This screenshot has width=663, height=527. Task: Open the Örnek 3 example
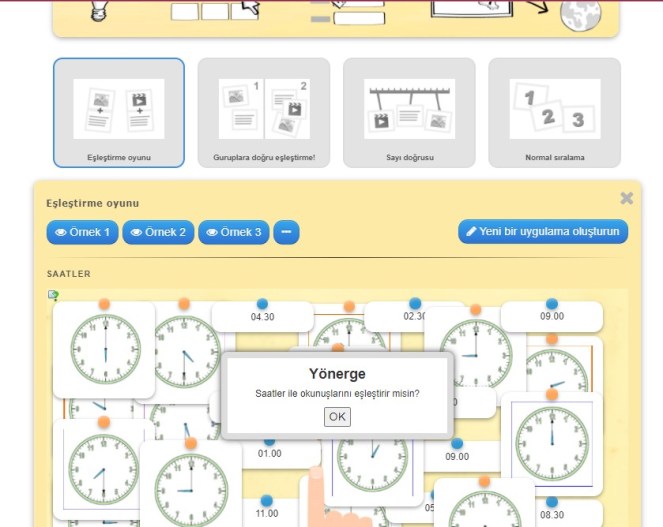[234, 232]
